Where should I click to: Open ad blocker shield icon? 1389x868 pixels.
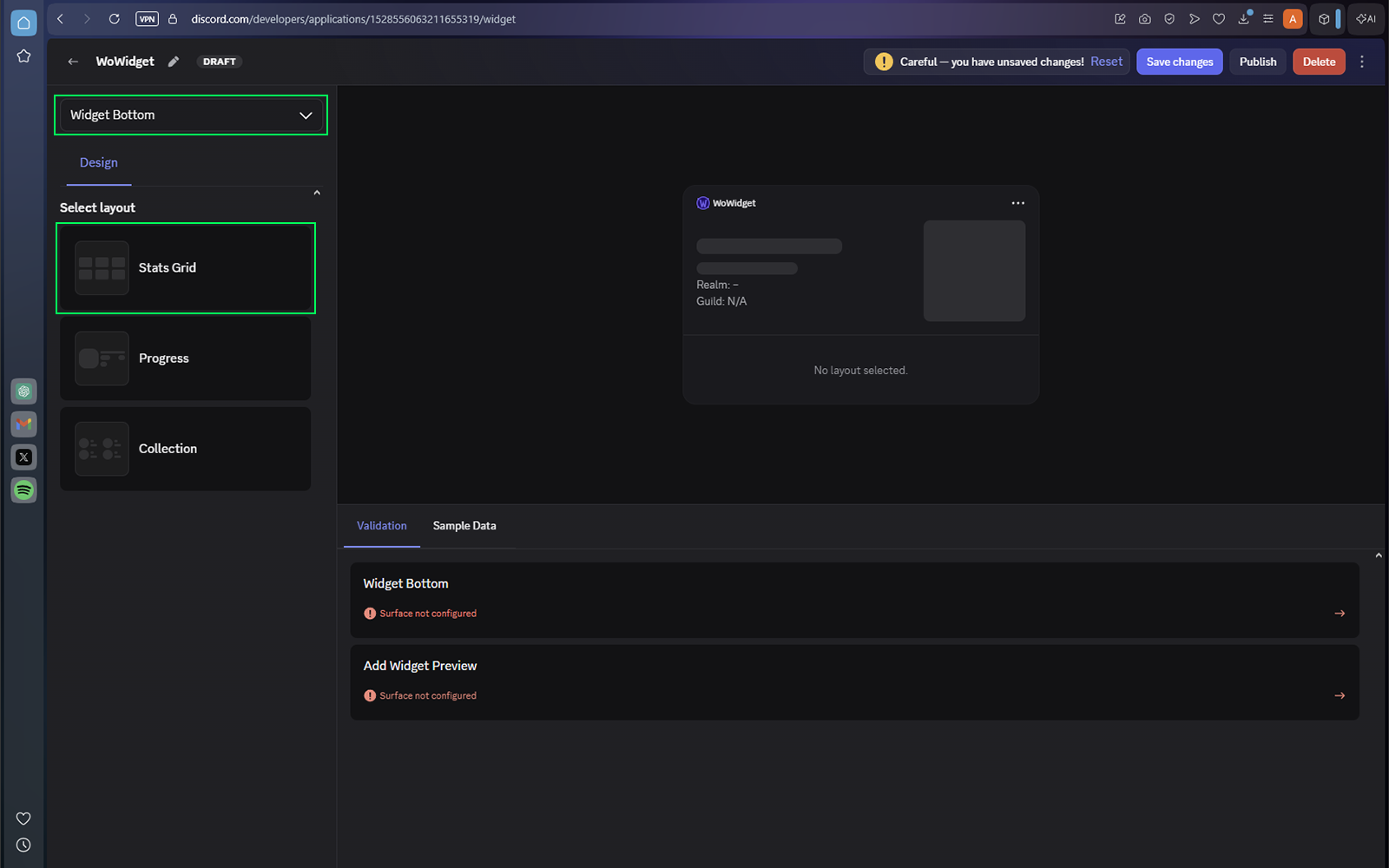coord(1169,19)
